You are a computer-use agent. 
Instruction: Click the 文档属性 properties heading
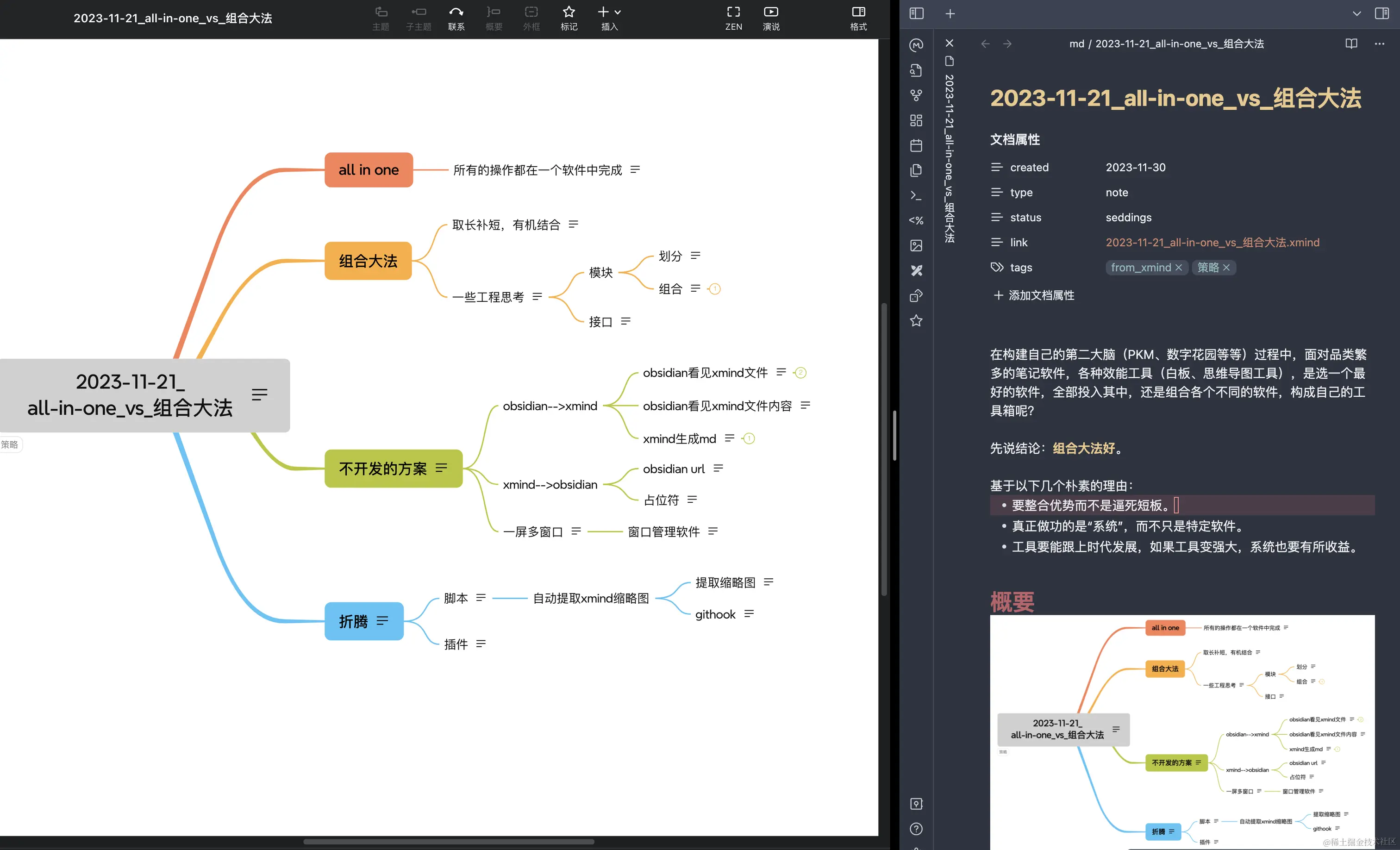pyautogui.click(x=1015, y=139)
